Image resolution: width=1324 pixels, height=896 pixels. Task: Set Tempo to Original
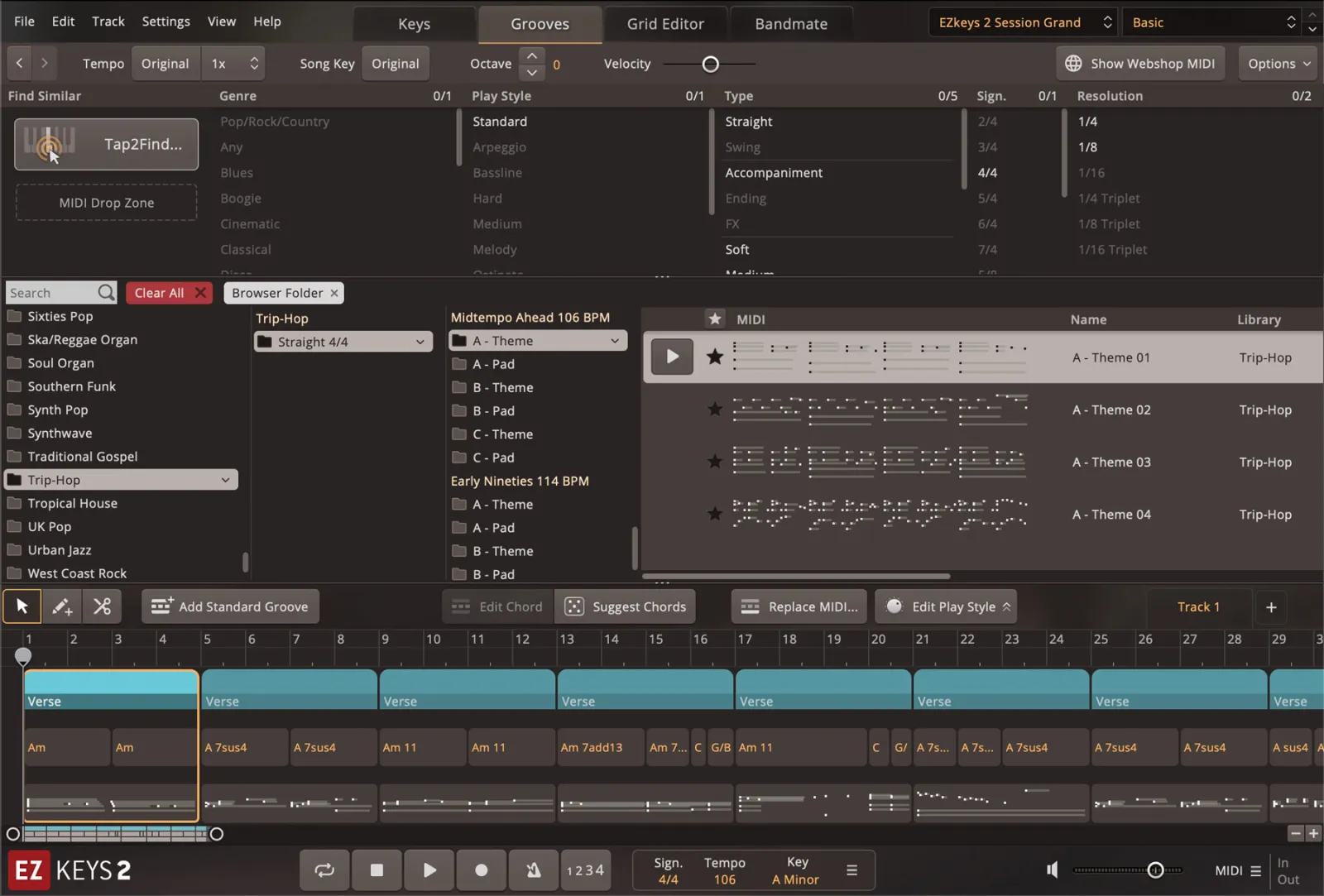pos(165,63)
